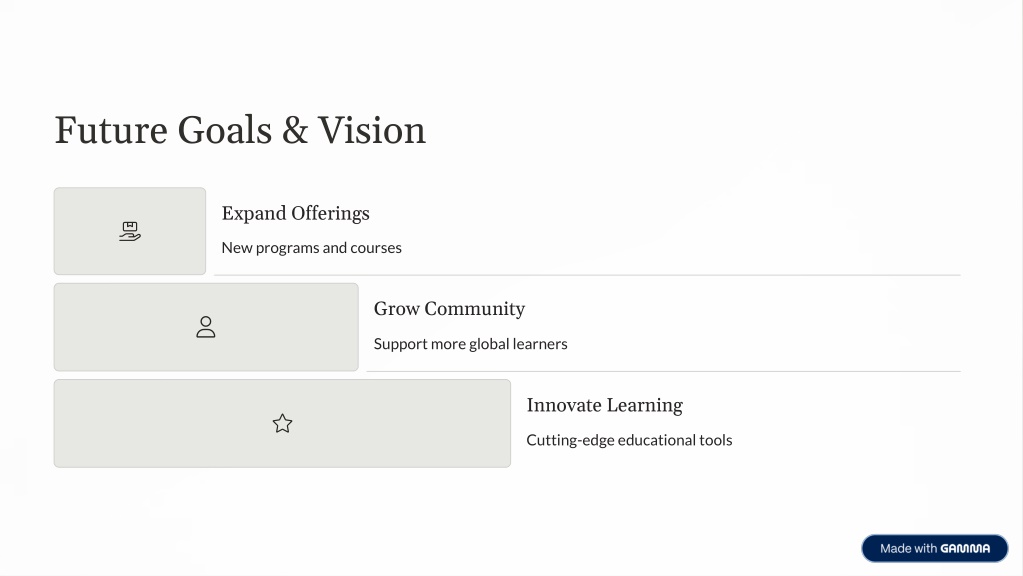1023x576 pixels.
Task: Click the star icon beside Innovate Learning
Action: click(282, 423)
